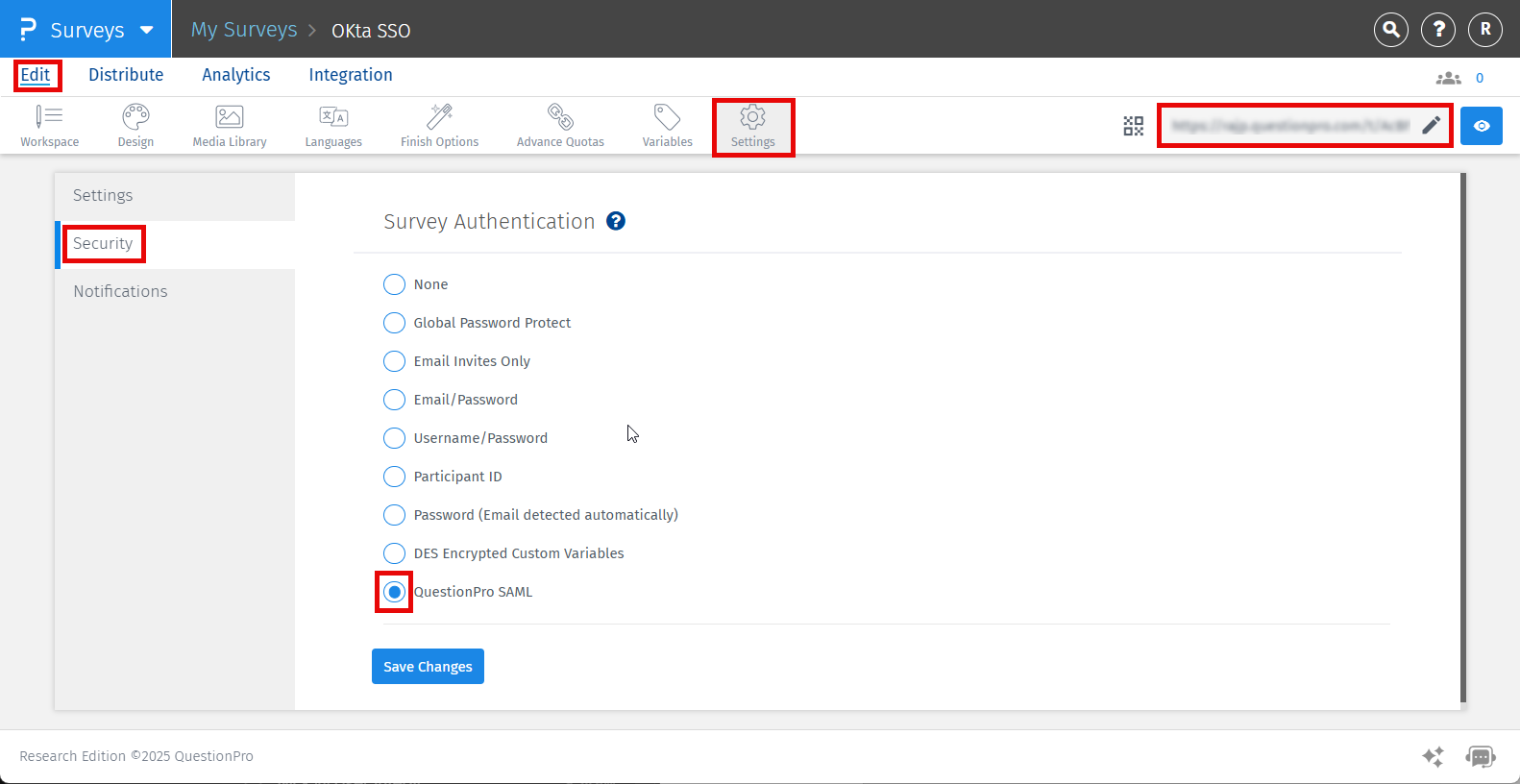Switch to the Analytics tab
The width and height of the screenshot is (1520, 784).
point(235,75)
